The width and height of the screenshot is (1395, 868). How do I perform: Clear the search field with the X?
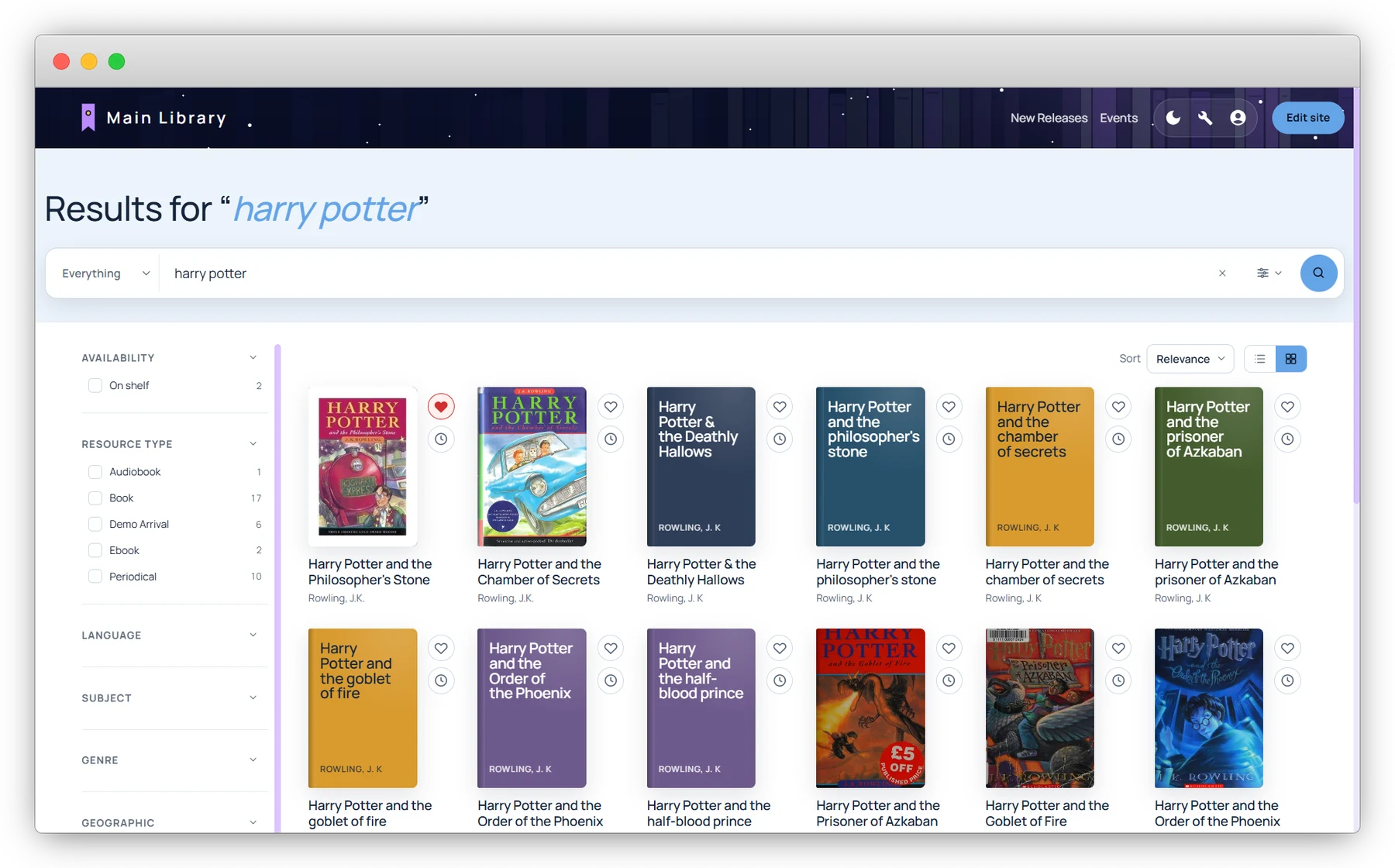pyautogui.click(x=1222, y=274)
